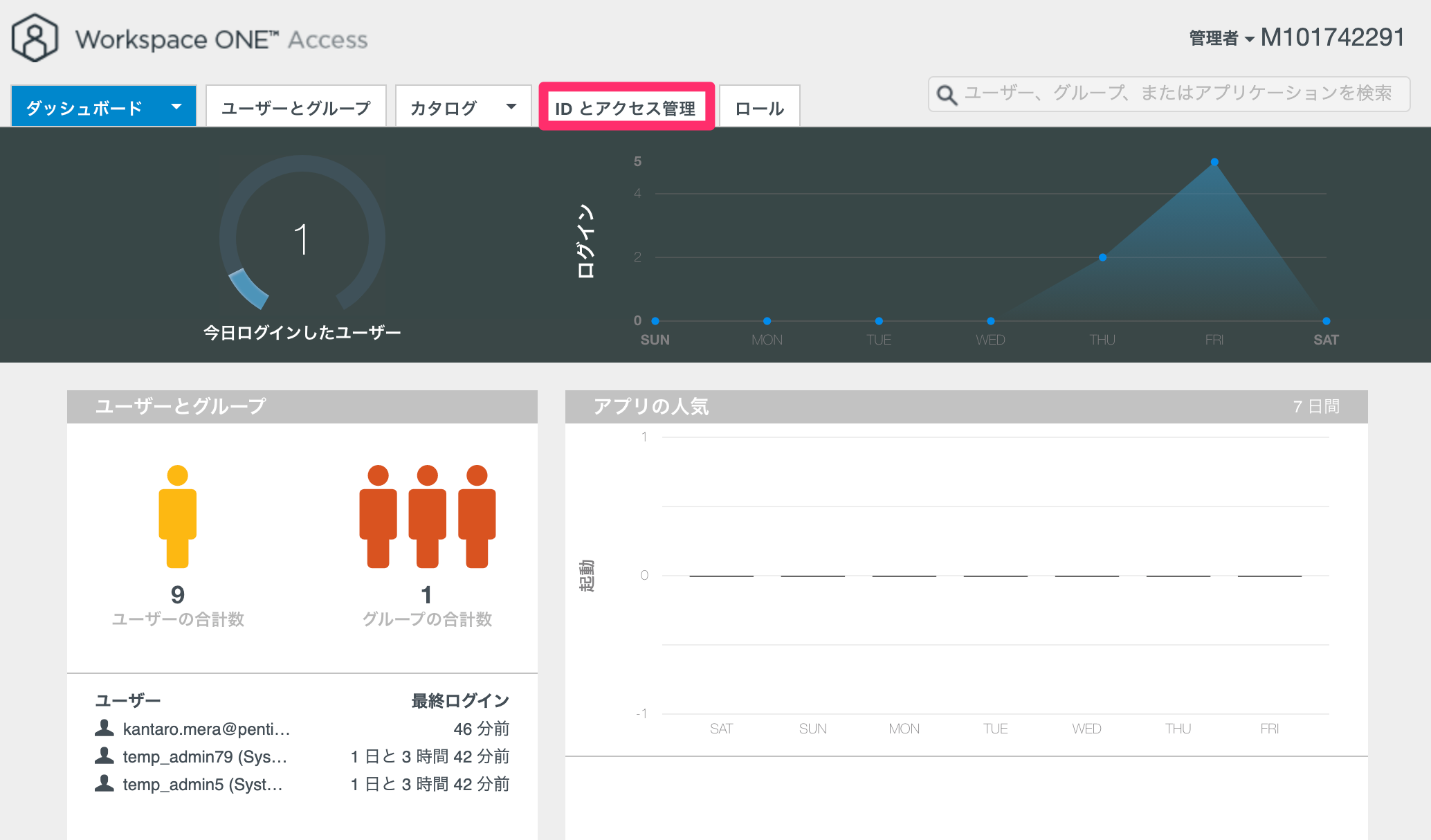The height and width of the screenshot is (840, 1431).
Task: Open user temp_admin79 (Sys… link
Action: coord(205,756)
